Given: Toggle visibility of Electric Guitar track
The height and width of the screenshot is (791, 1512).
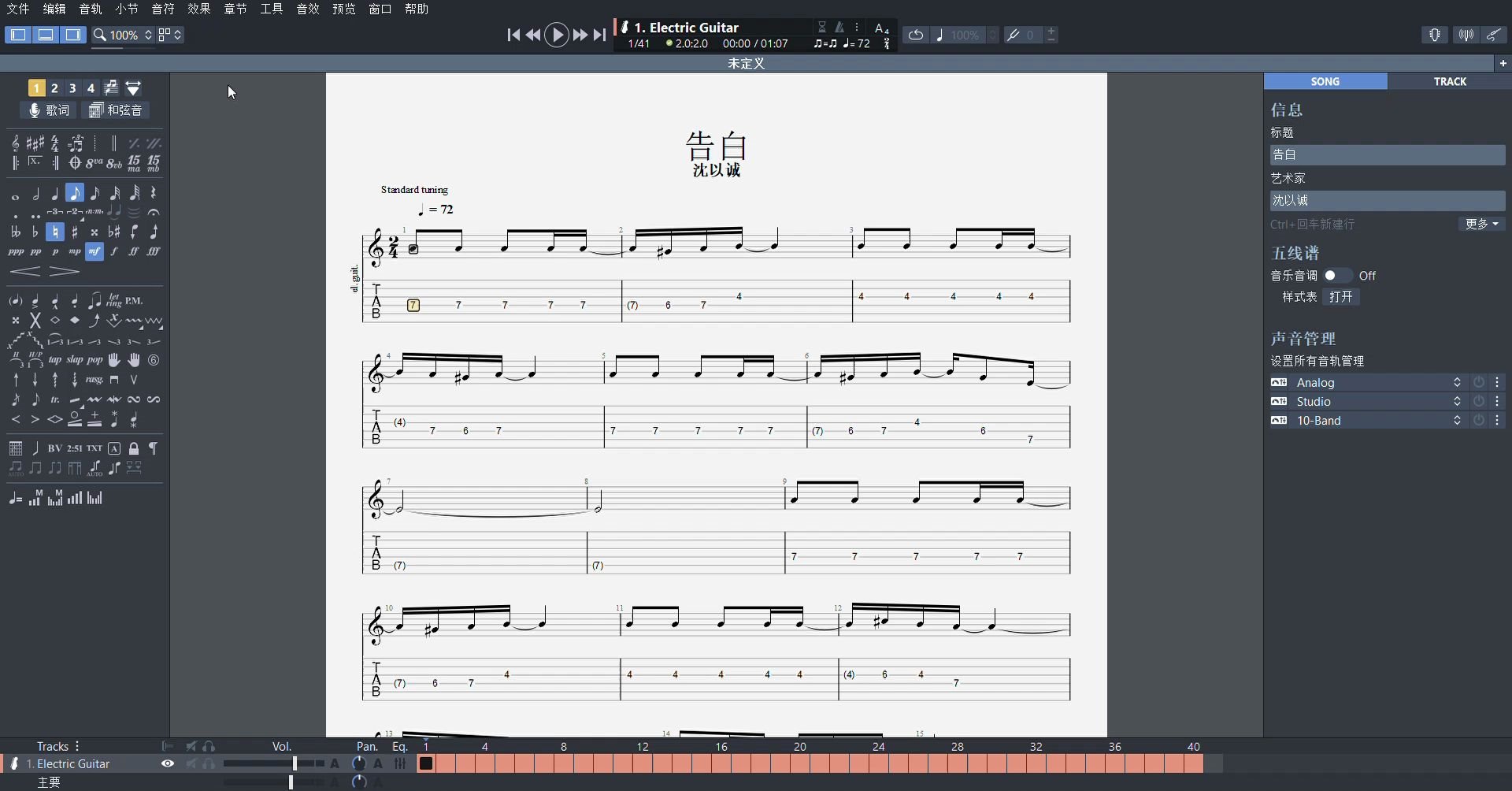Looking at the screenshot, I should 167,763.
